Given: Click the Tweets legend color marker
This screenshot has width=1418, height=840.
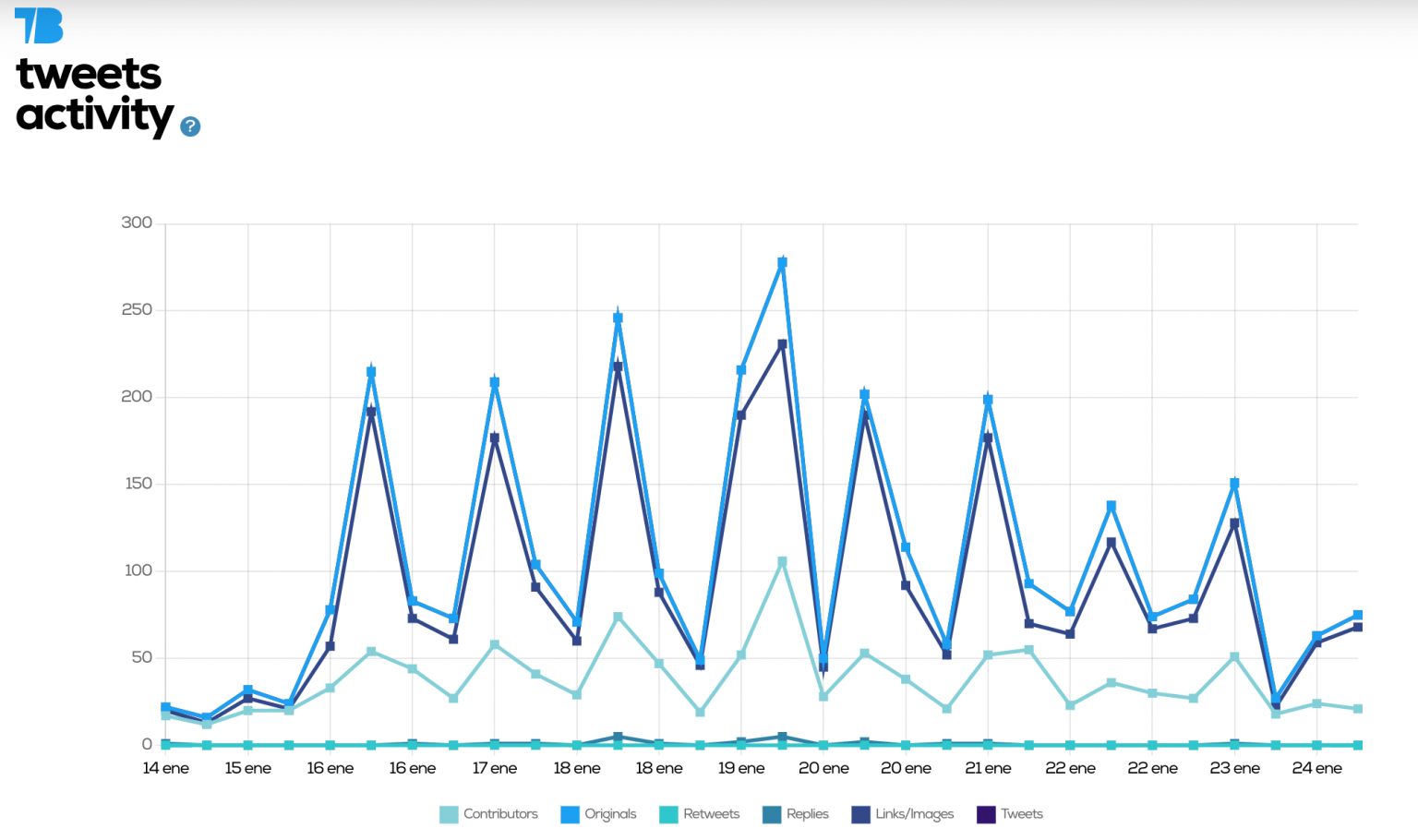Looking at the screenshot, I should (987, 814).
